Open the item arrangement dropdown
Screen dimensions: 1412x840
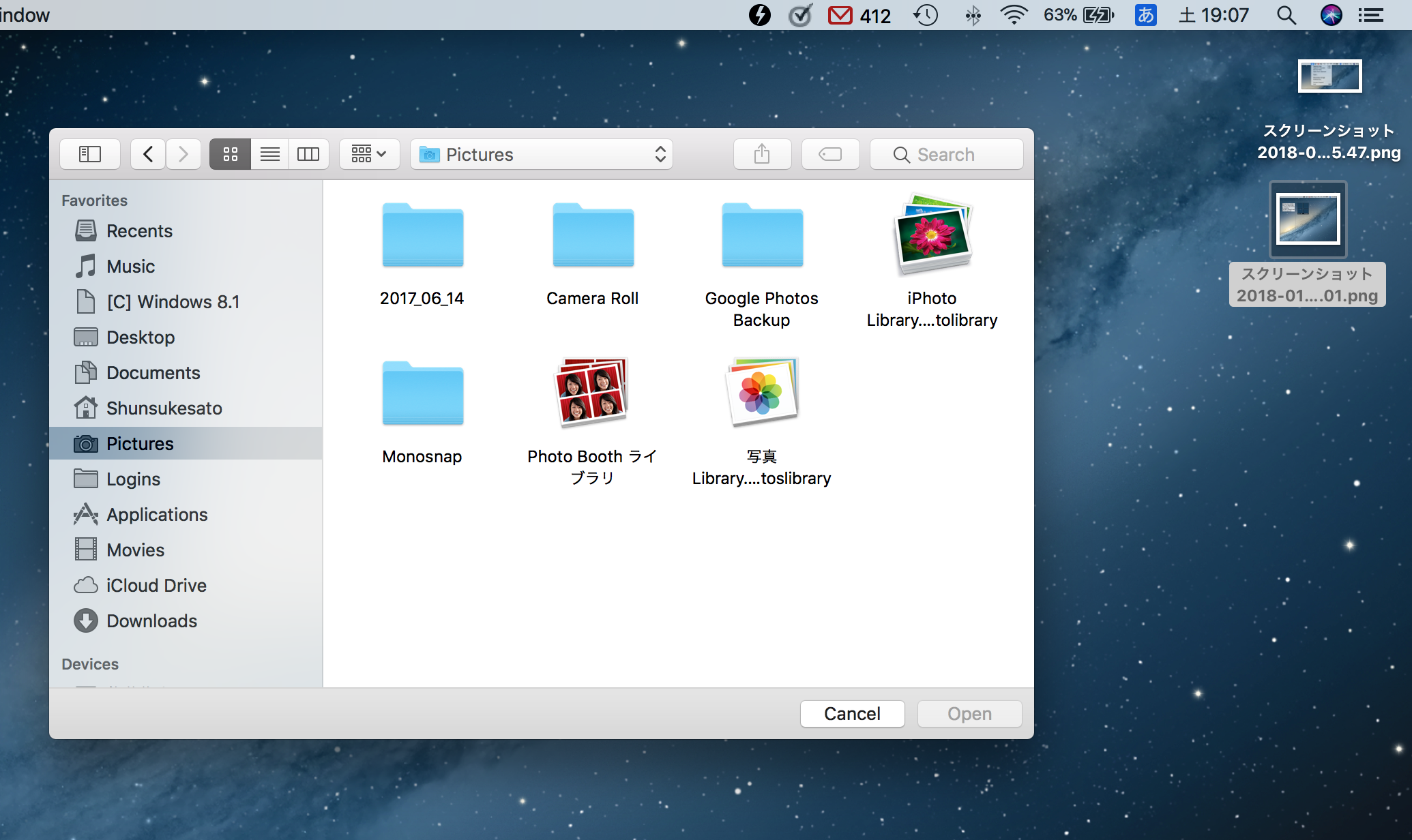pyautogui.click(x=369, y=154)
